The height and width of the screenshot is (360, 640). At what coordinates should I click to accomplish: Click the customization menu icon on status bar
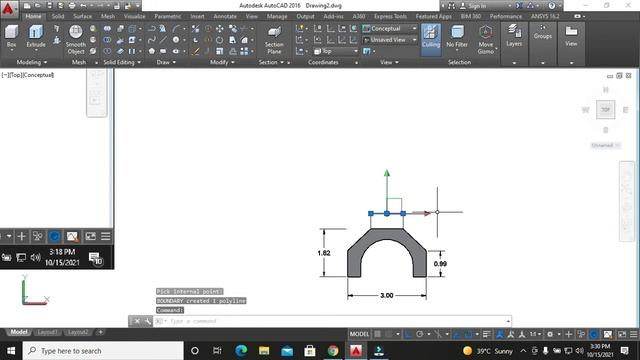(633, 334)
